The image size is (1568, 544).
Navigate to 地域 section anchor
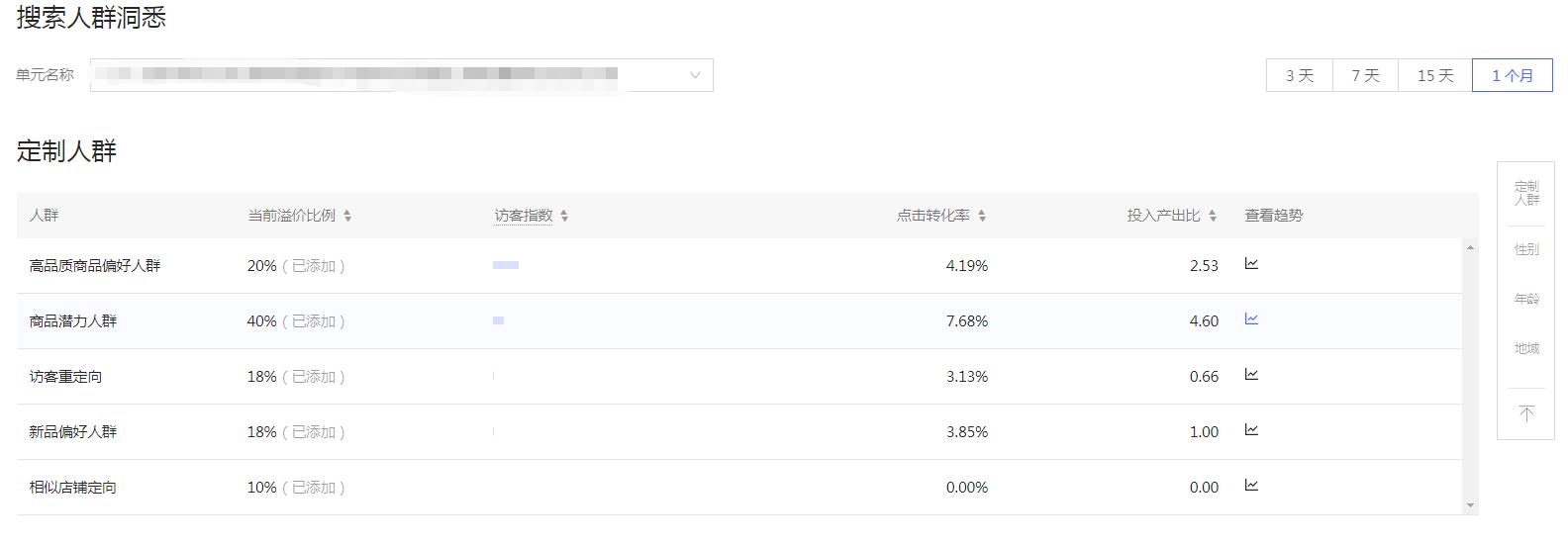click(1526, 348)
